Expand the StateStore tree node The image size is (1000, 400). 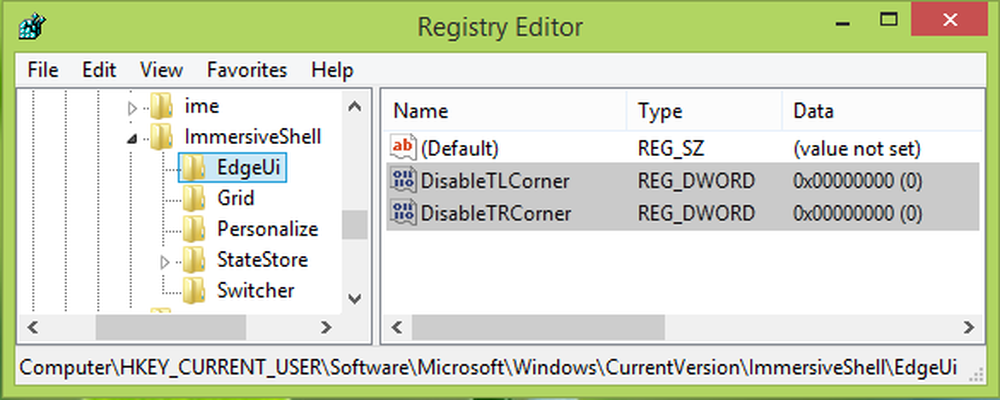coord(165,262)
